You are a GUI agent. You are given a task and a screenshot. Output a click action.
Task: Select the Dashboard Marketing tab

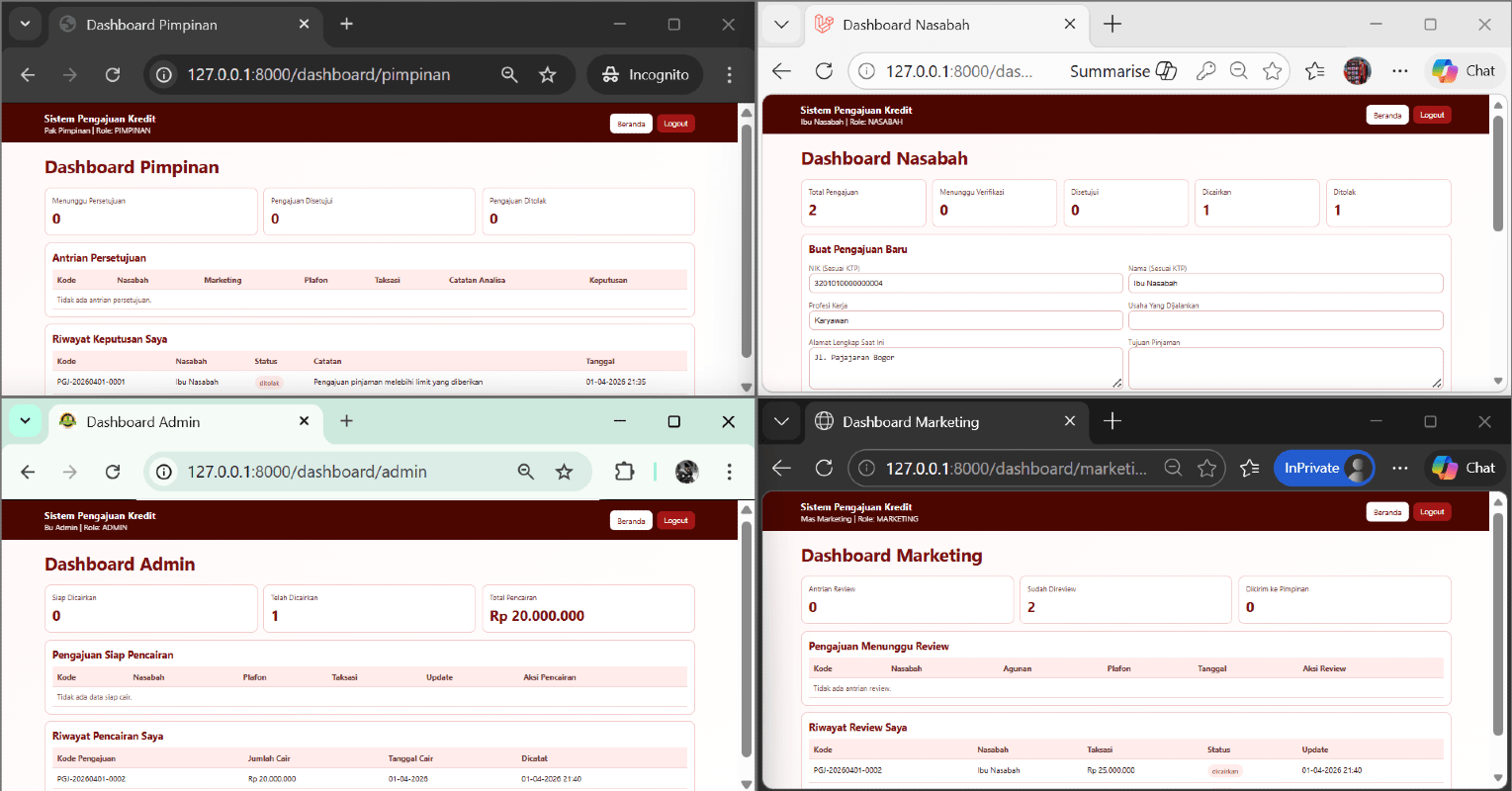(944, 422)
